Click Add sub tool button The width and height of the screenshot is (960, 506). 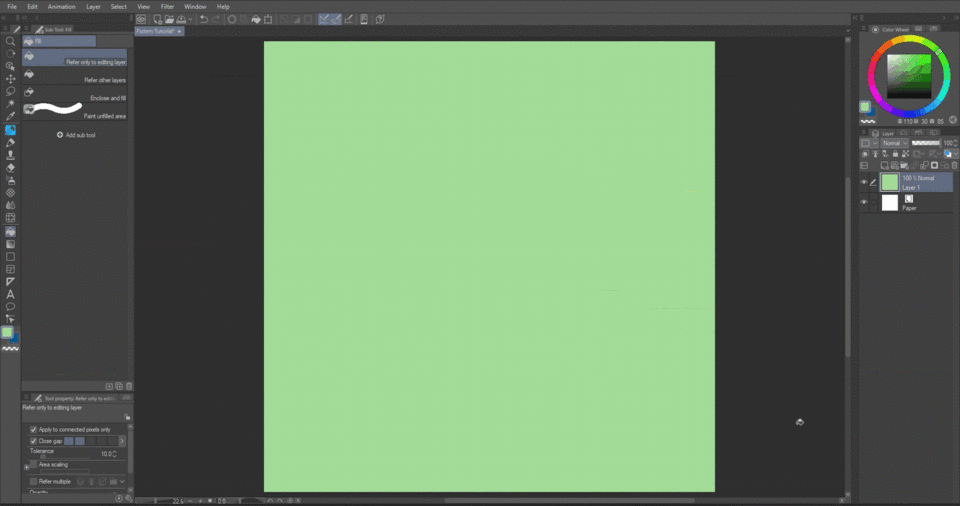coord(76,135)
